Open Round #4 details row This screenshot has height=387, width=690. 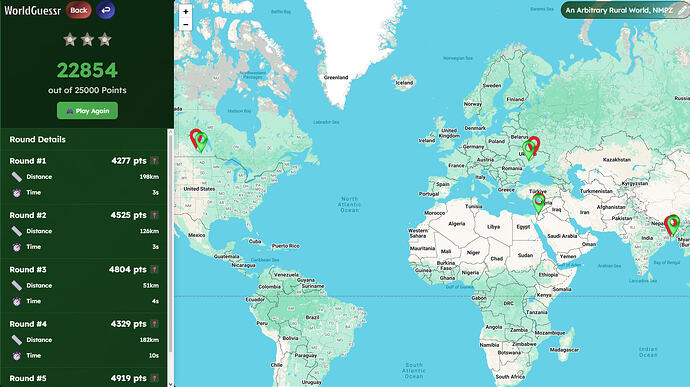(x=84, y=340)
